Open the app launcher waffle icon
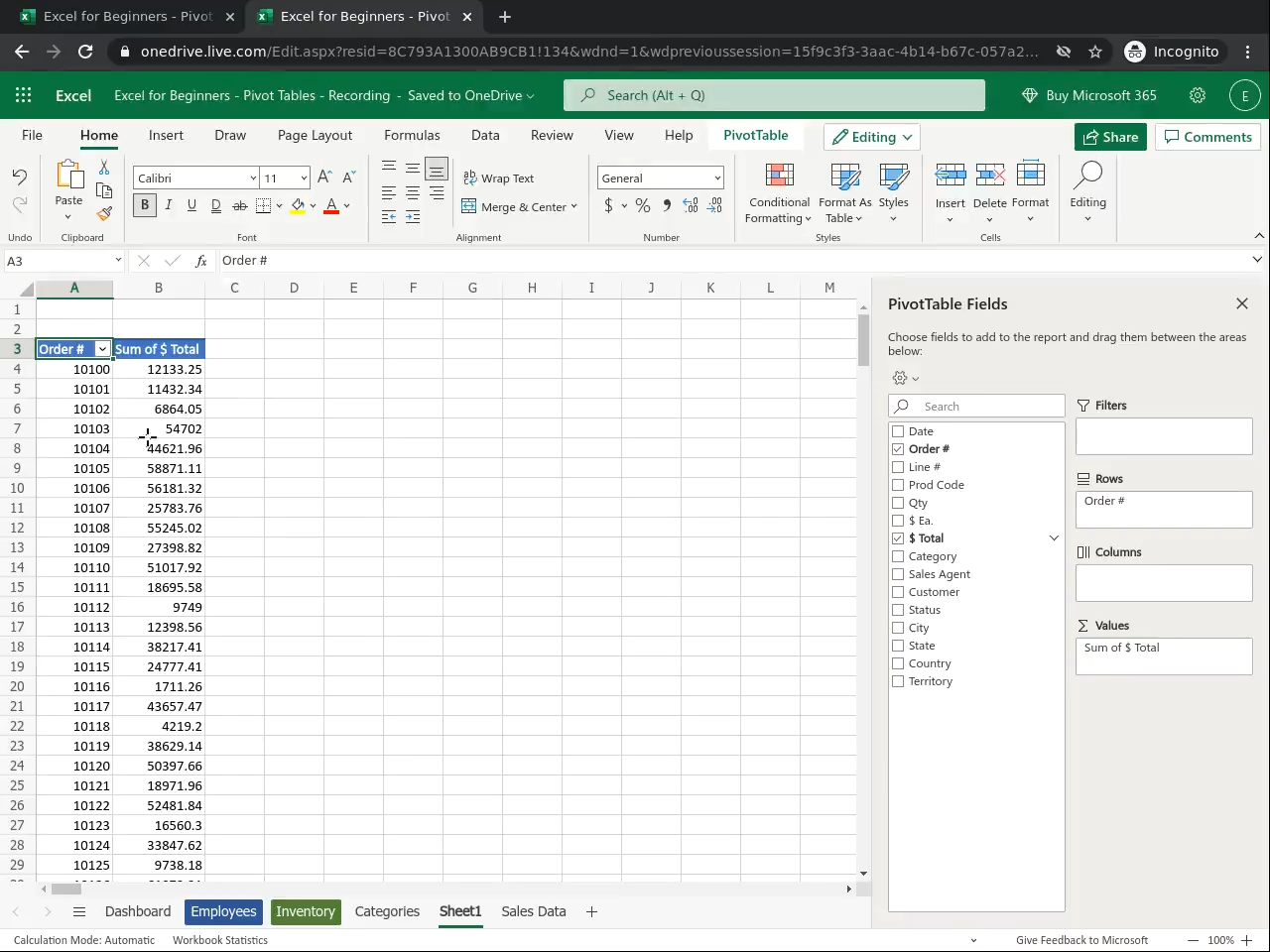The height and width of the screenshot is (952, 1270). point(24,95)
